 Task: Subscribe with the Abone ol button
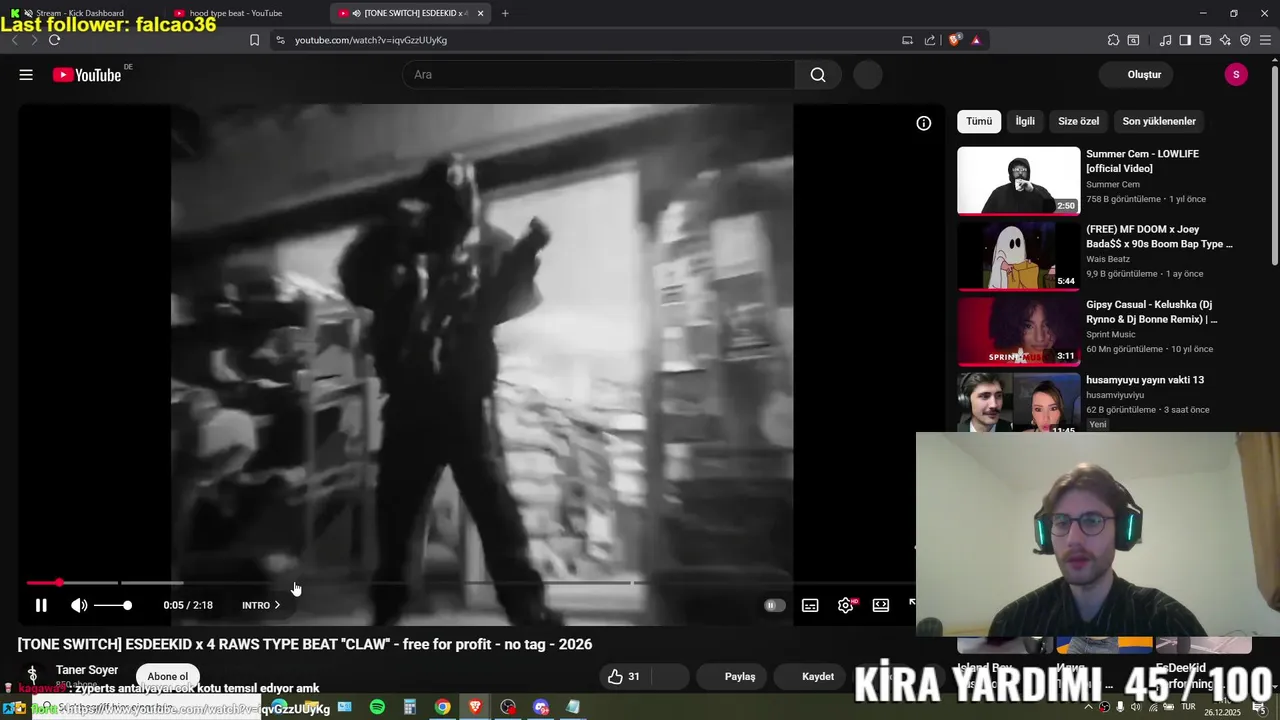[167, 677]
